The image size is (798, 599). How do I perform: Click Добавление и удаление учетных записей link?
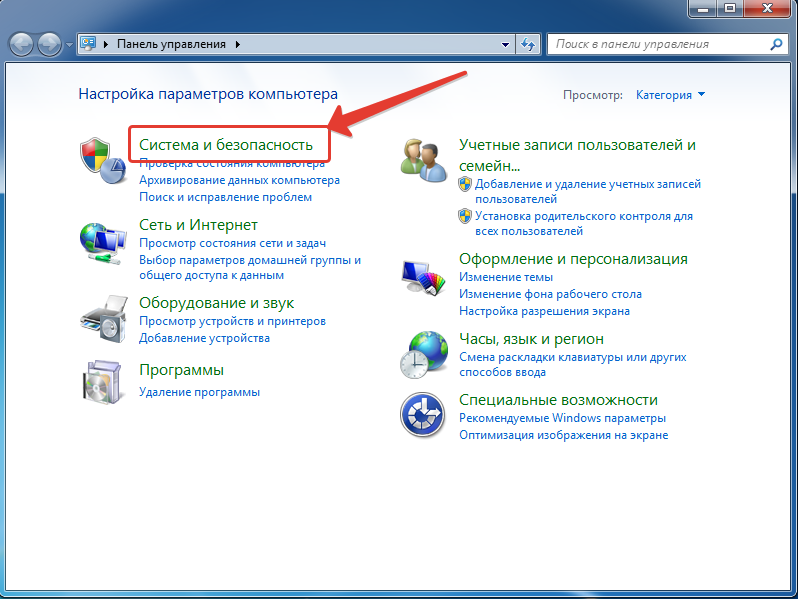pyautogui.click(x=588, y=191)
